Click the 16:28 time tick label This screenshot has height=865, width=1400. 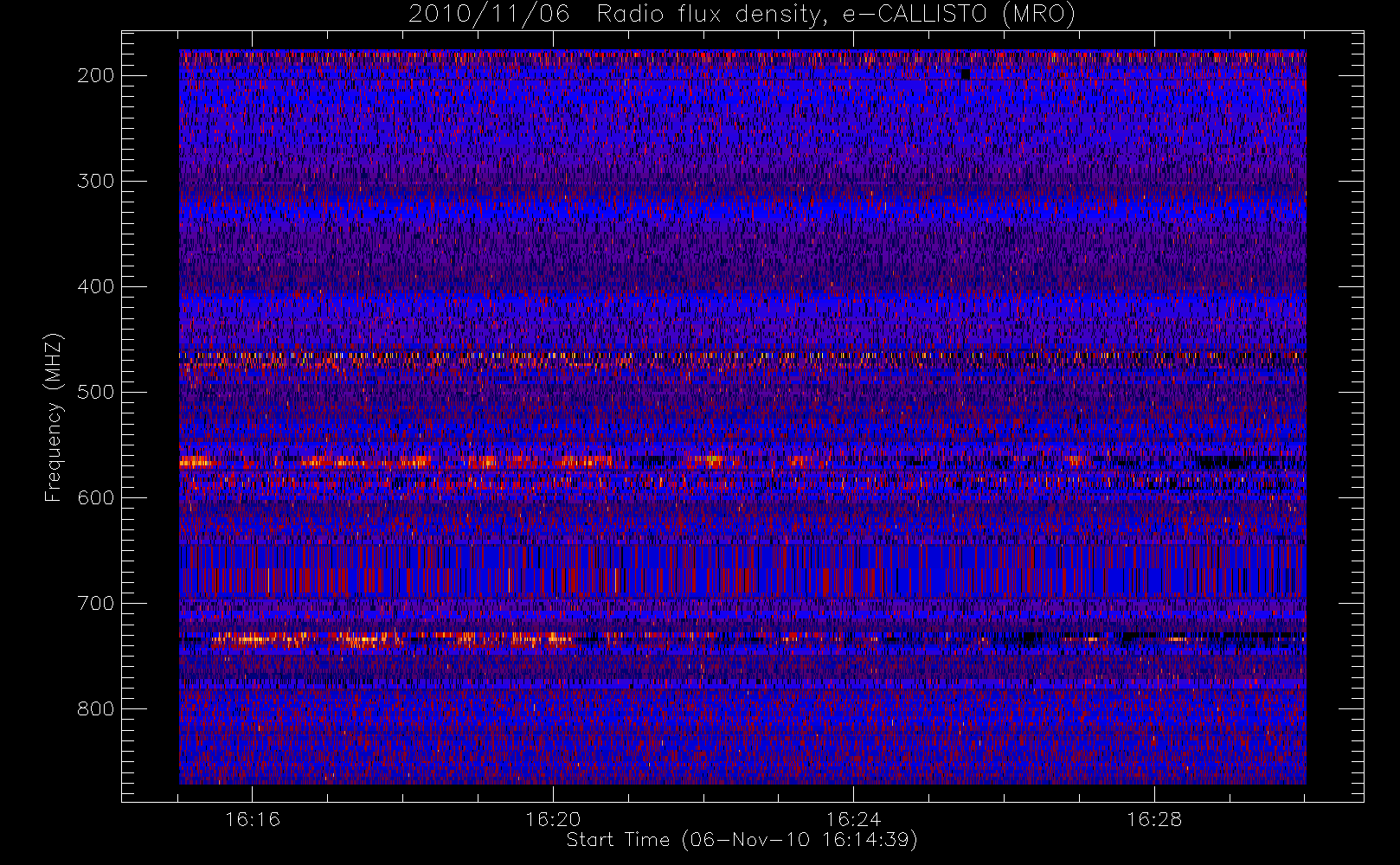[x=1154, y=819]
